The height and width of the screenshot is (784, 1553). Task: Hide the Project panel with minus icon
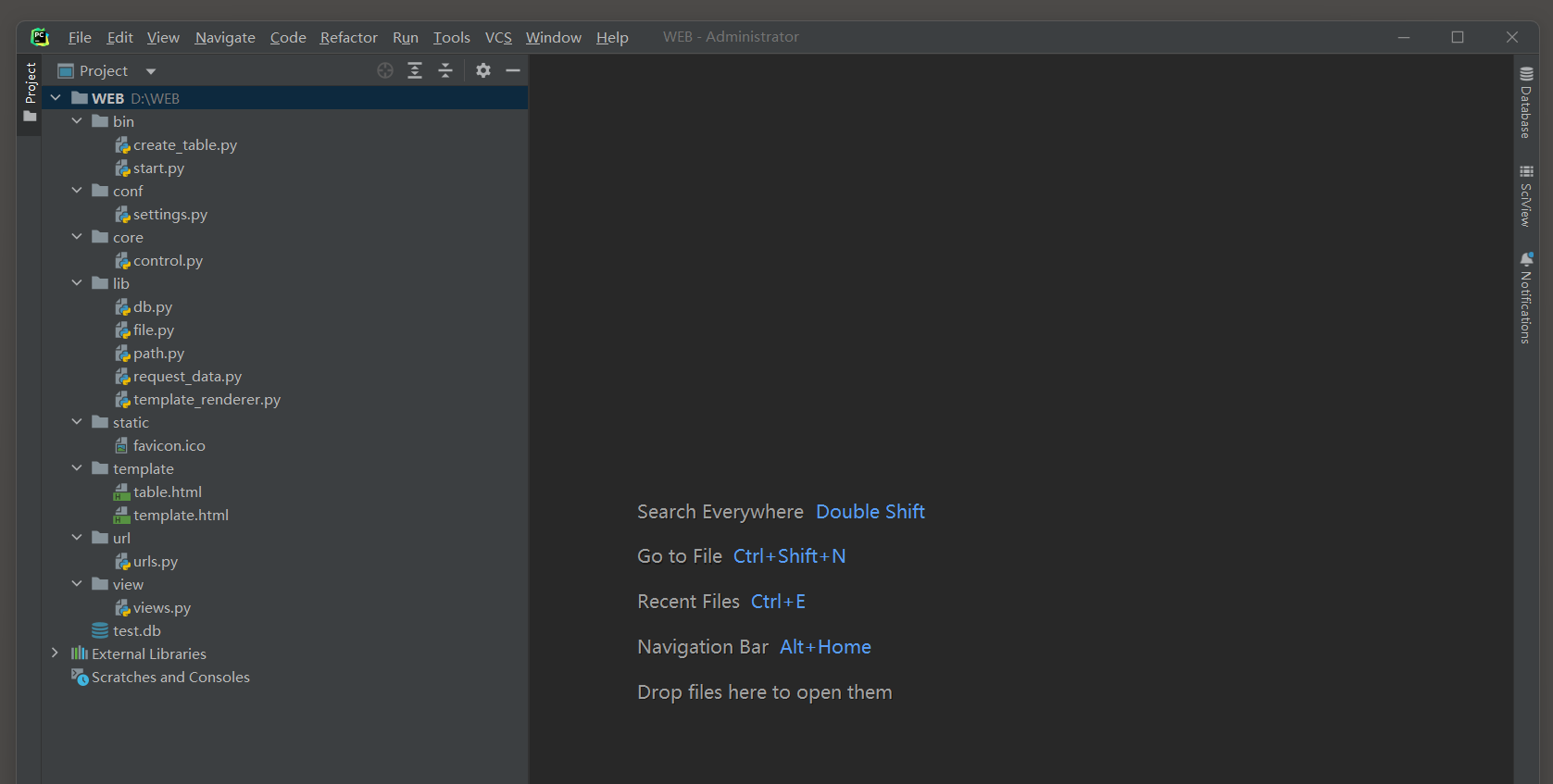[x=513, y=70]
